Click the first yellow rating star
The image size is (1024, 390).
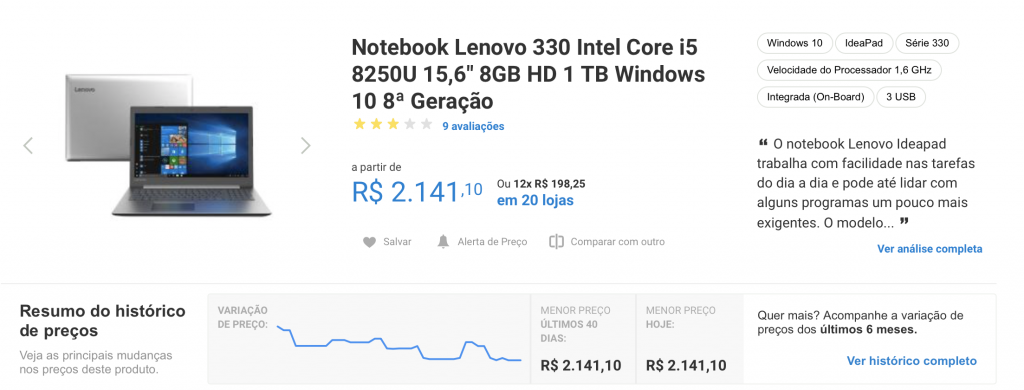(359, 124)
